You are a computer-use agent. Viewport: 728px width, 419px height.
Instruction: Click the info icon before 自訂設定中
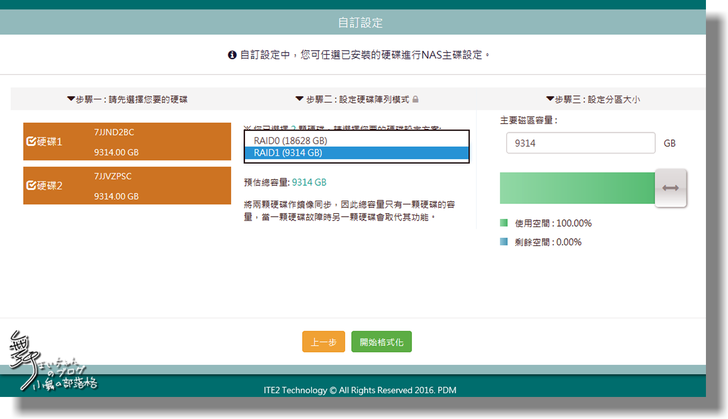click(x=232, y=55)
